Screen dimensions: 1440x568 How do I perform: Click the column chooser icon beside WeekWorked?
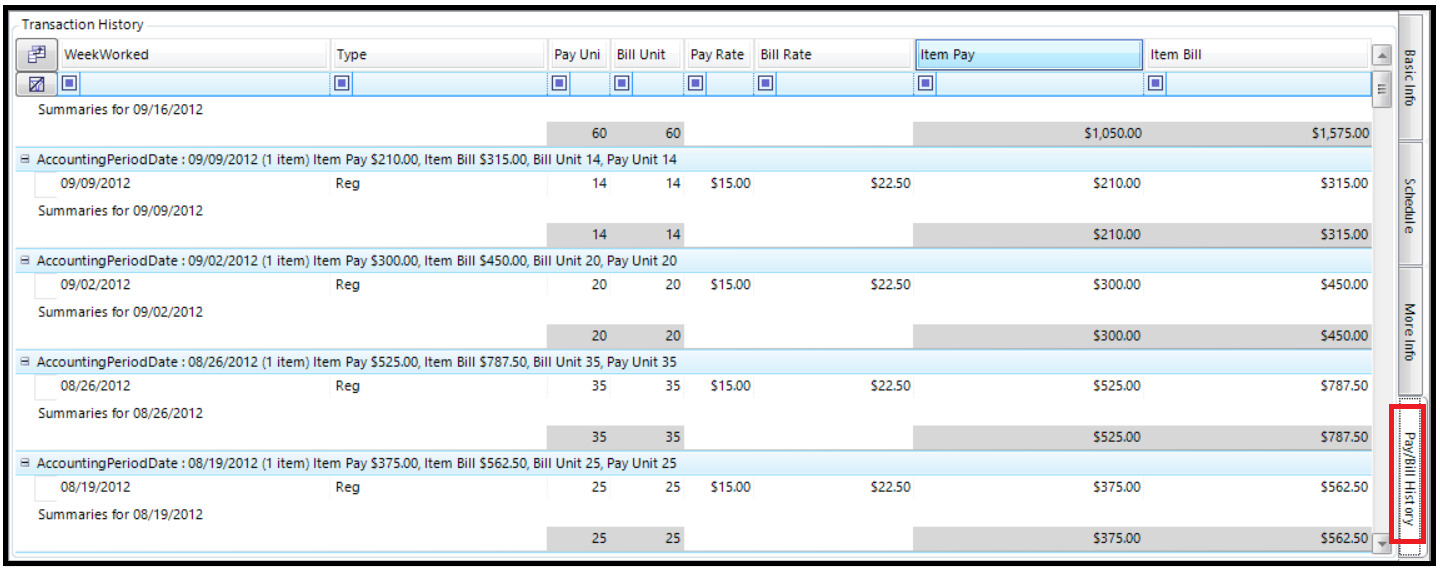37,55
